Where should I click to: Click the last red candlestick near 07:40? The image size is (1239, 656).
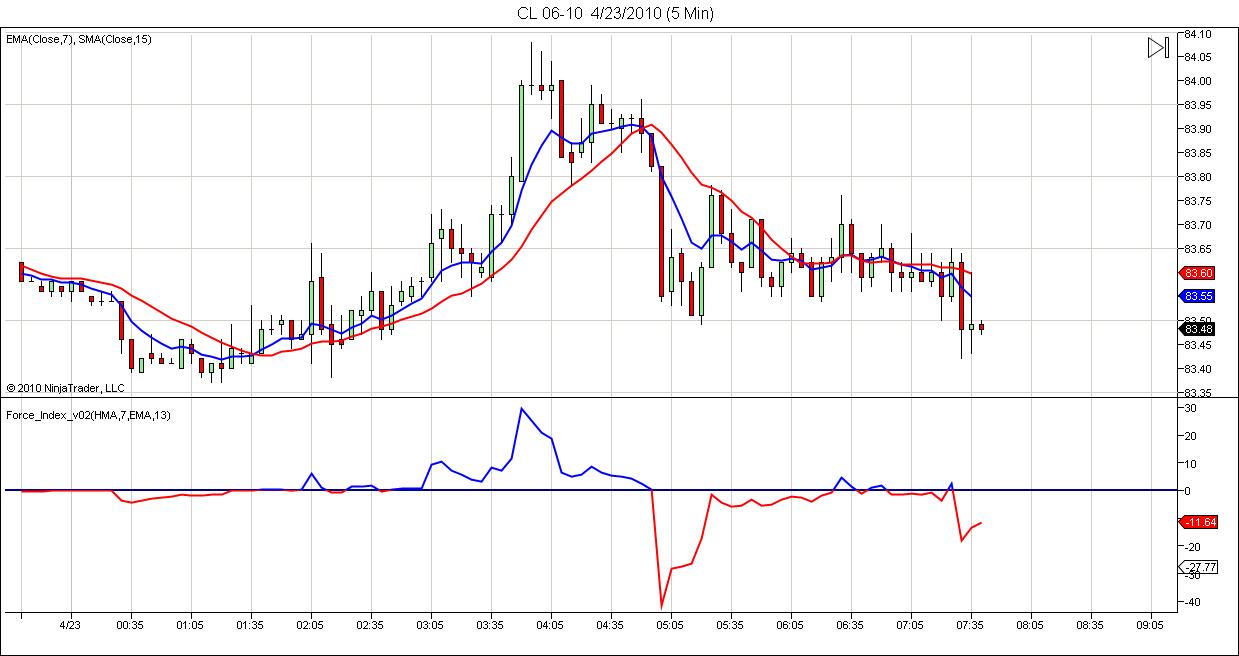[x=981, y=327]
